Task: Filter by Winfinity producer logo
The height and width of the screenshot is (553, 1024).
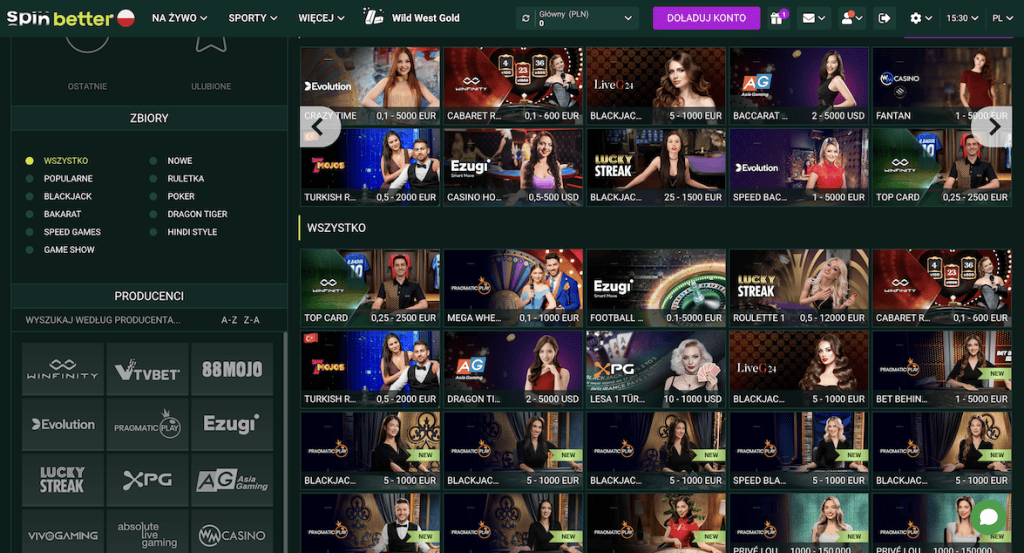Action: 63,370
